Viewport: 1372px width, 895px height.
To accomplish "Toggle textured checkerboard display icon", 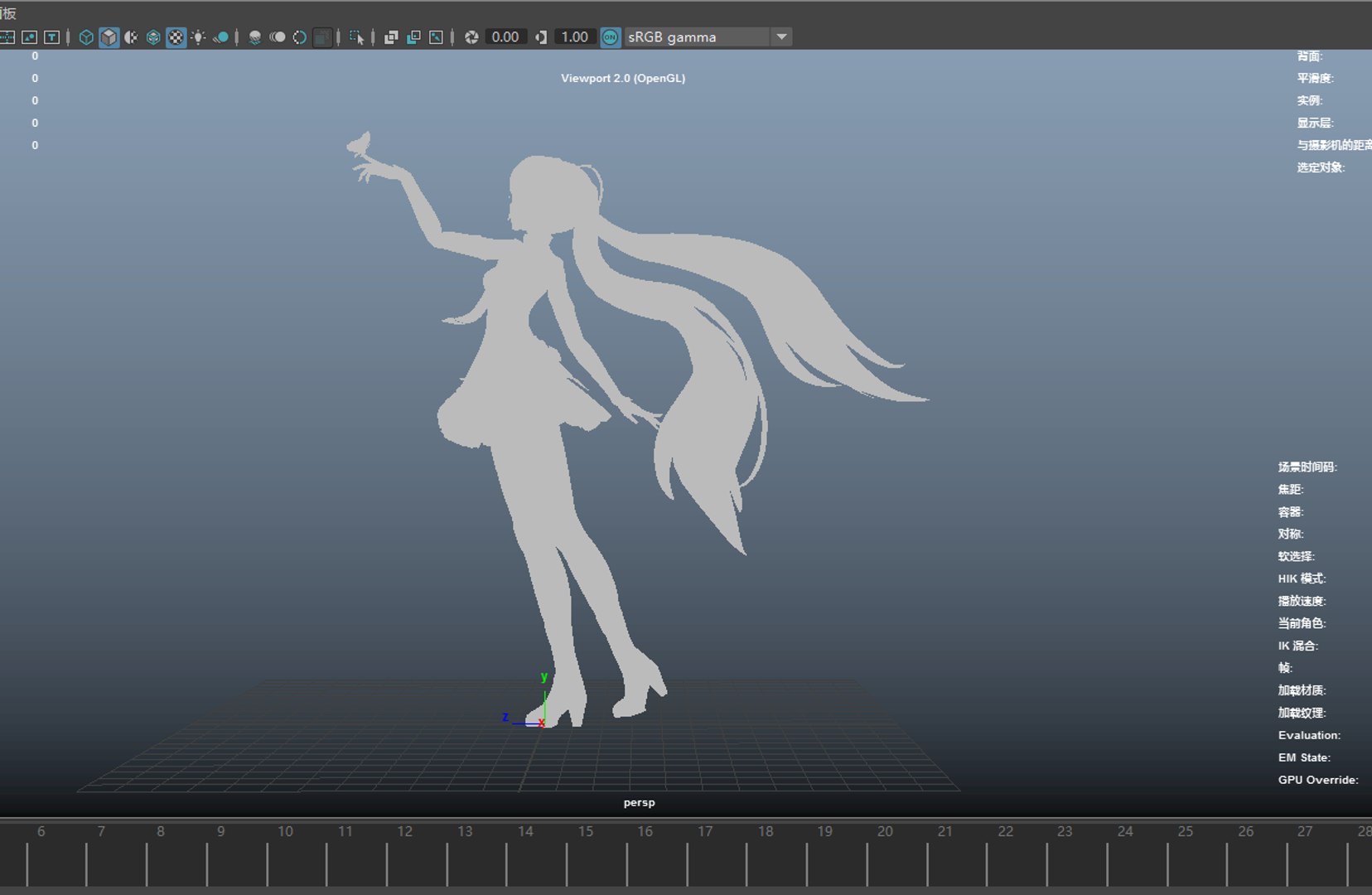I will [176, 37].
